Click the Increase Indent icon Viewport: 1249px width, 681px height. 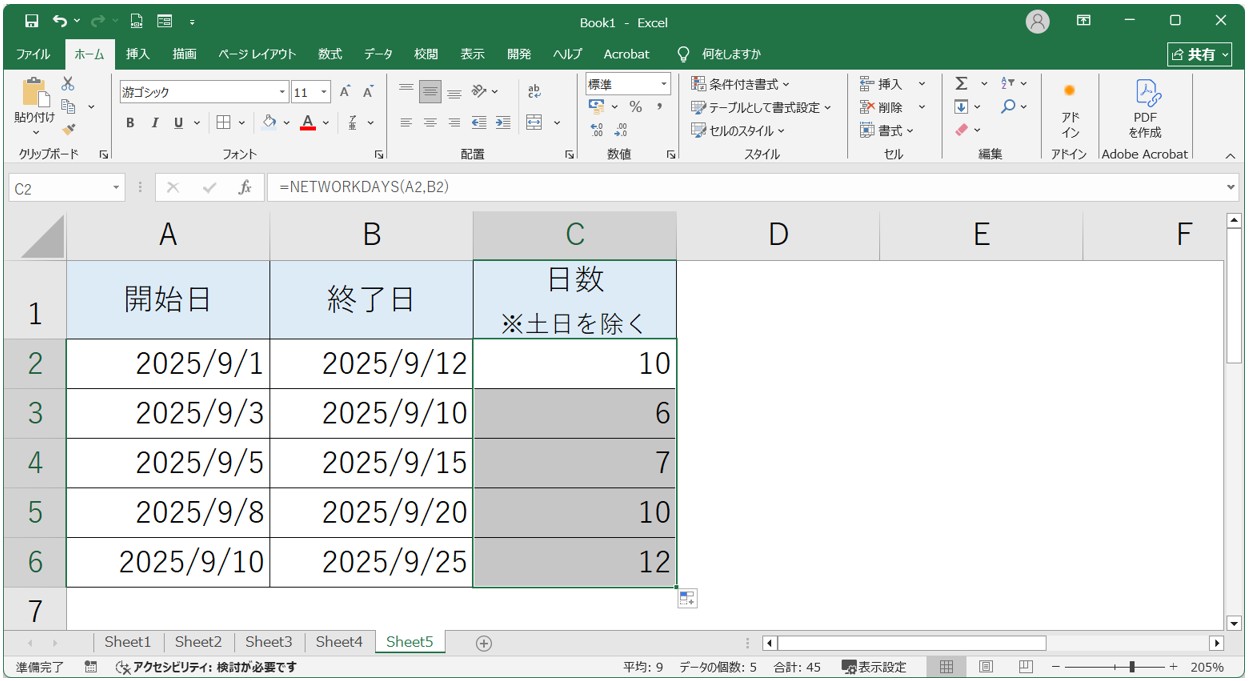coord(502,123)
